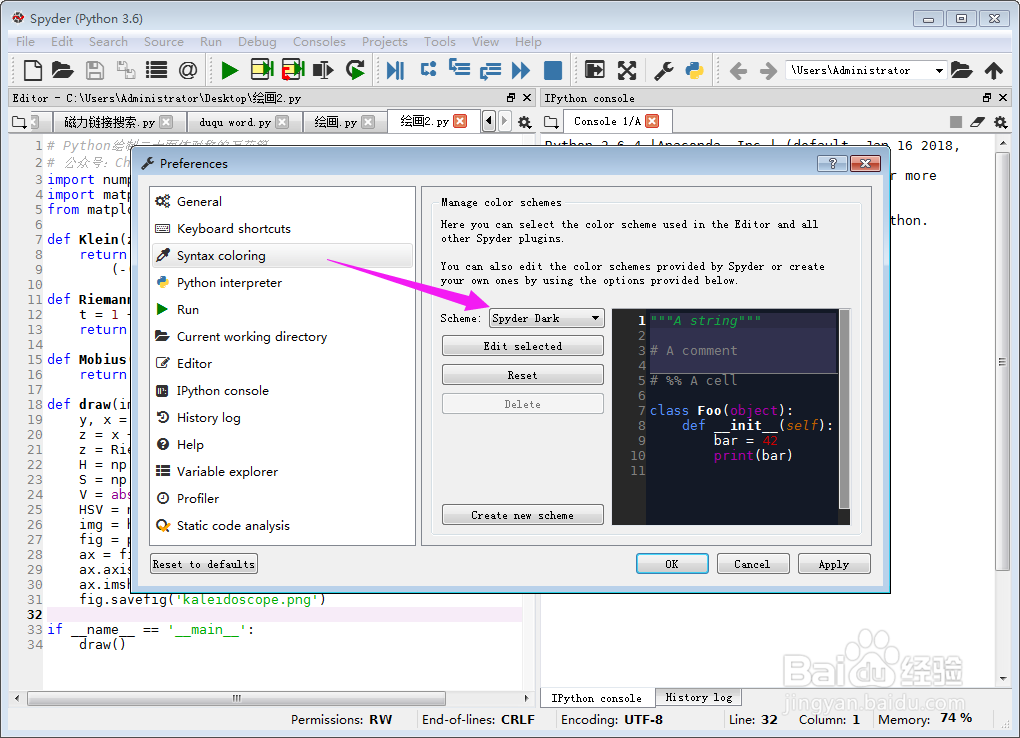Screen dimensions: 1020x738
Task: Close the 绘画2.py tab
Action: [460, 121]
